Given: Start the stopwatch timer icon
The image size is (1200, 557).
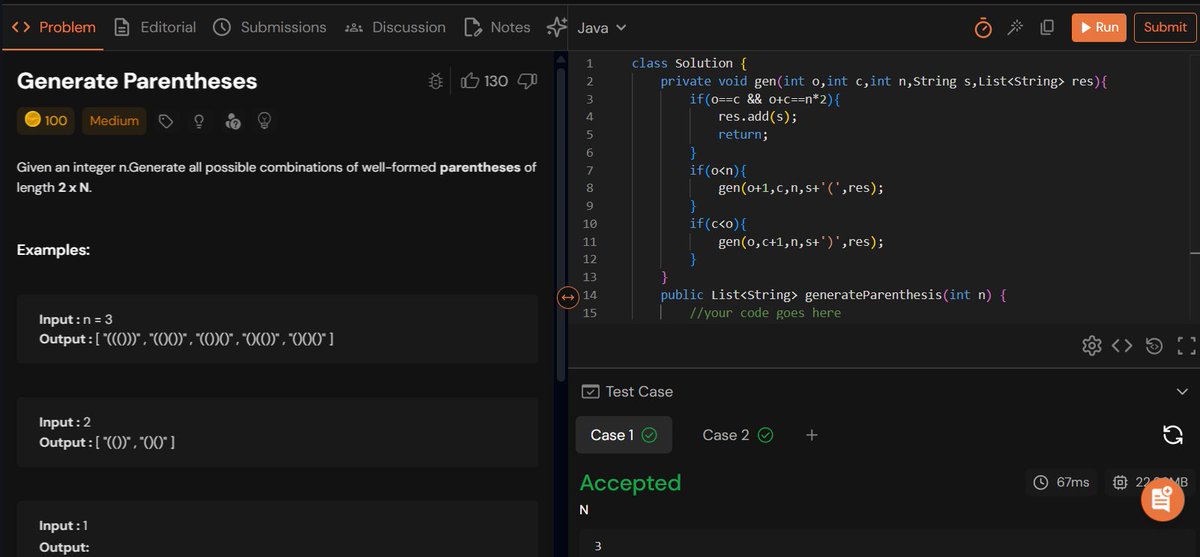Looking at the screenshot, I should pyautogui.click(x=983, y=28).
